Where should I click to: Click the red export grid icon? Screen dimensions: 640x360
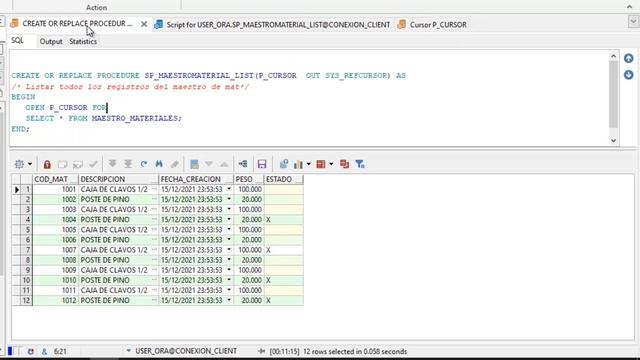pyautogui.click(x=321, y=164)
